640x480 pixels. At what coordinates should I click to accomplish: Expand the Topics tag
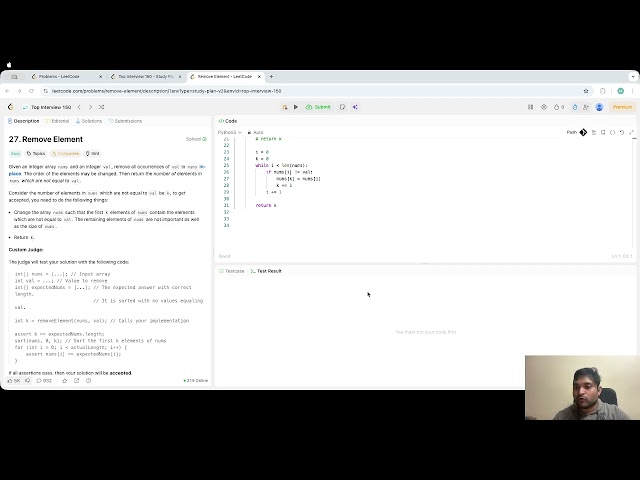36,153
